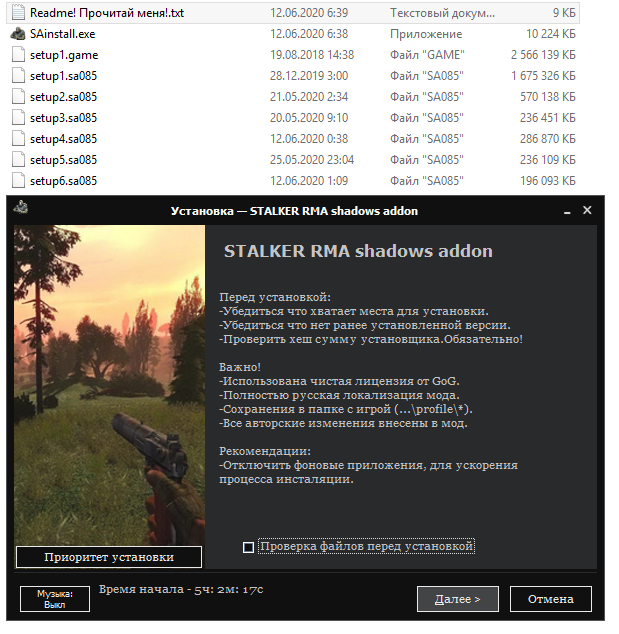
Task: Click the 'Рекомендации:' line
Action: [x=265, y=451]
